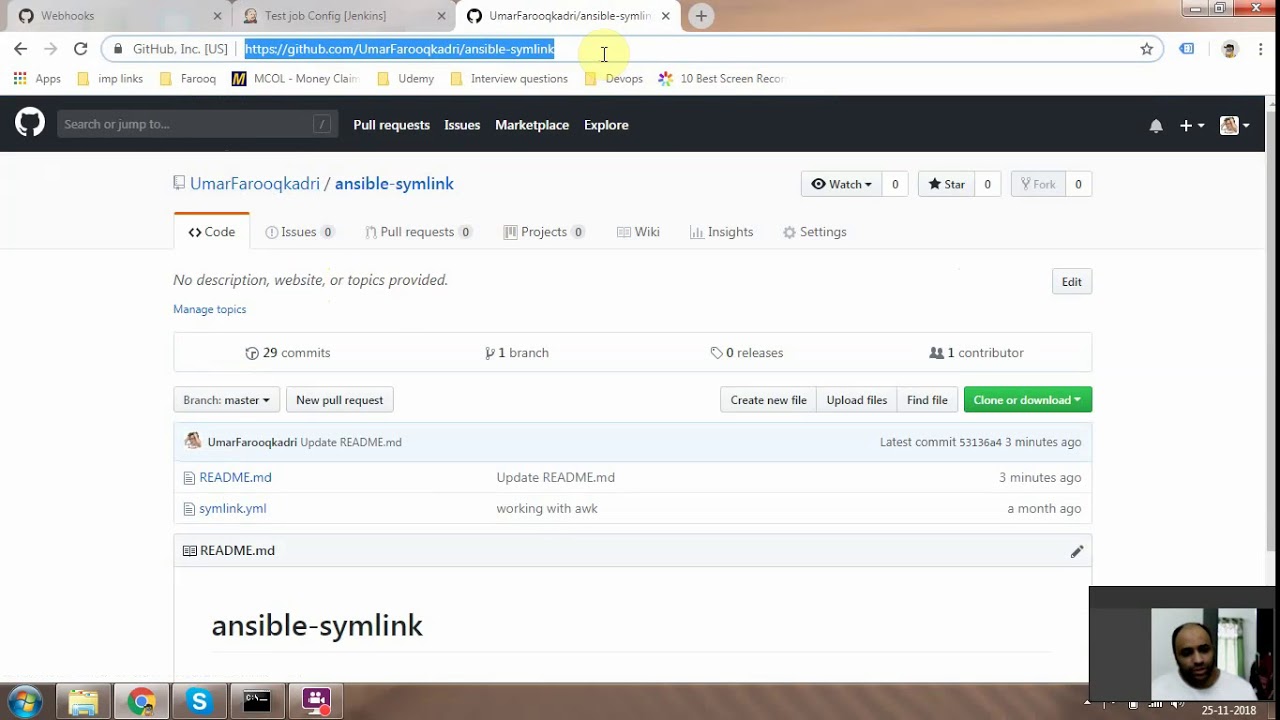Open the repository Settings tab
This screenshot has height=720, width=1280.
(814, 232)
